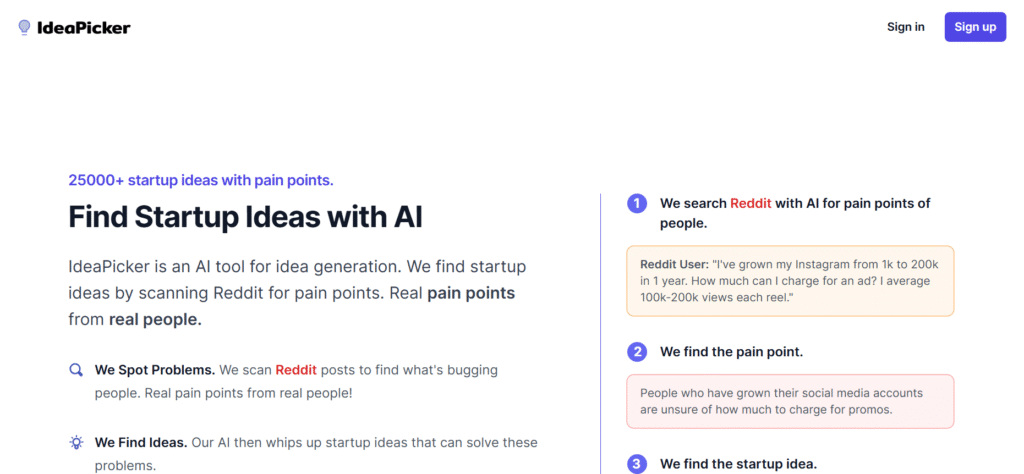Click the red Reddit word in step 1 heading
Screen dimensions: 1024x474
click(750, 203)
